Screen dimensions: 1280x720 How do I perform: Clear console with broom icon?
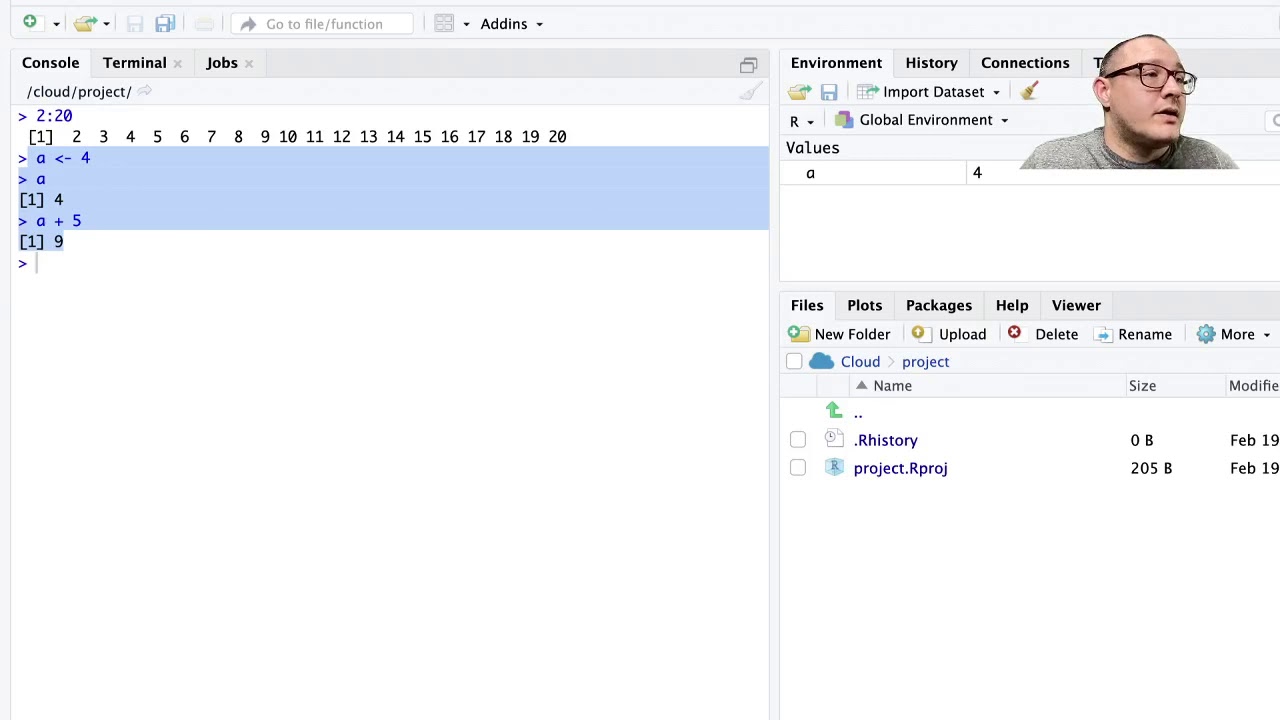751,92
